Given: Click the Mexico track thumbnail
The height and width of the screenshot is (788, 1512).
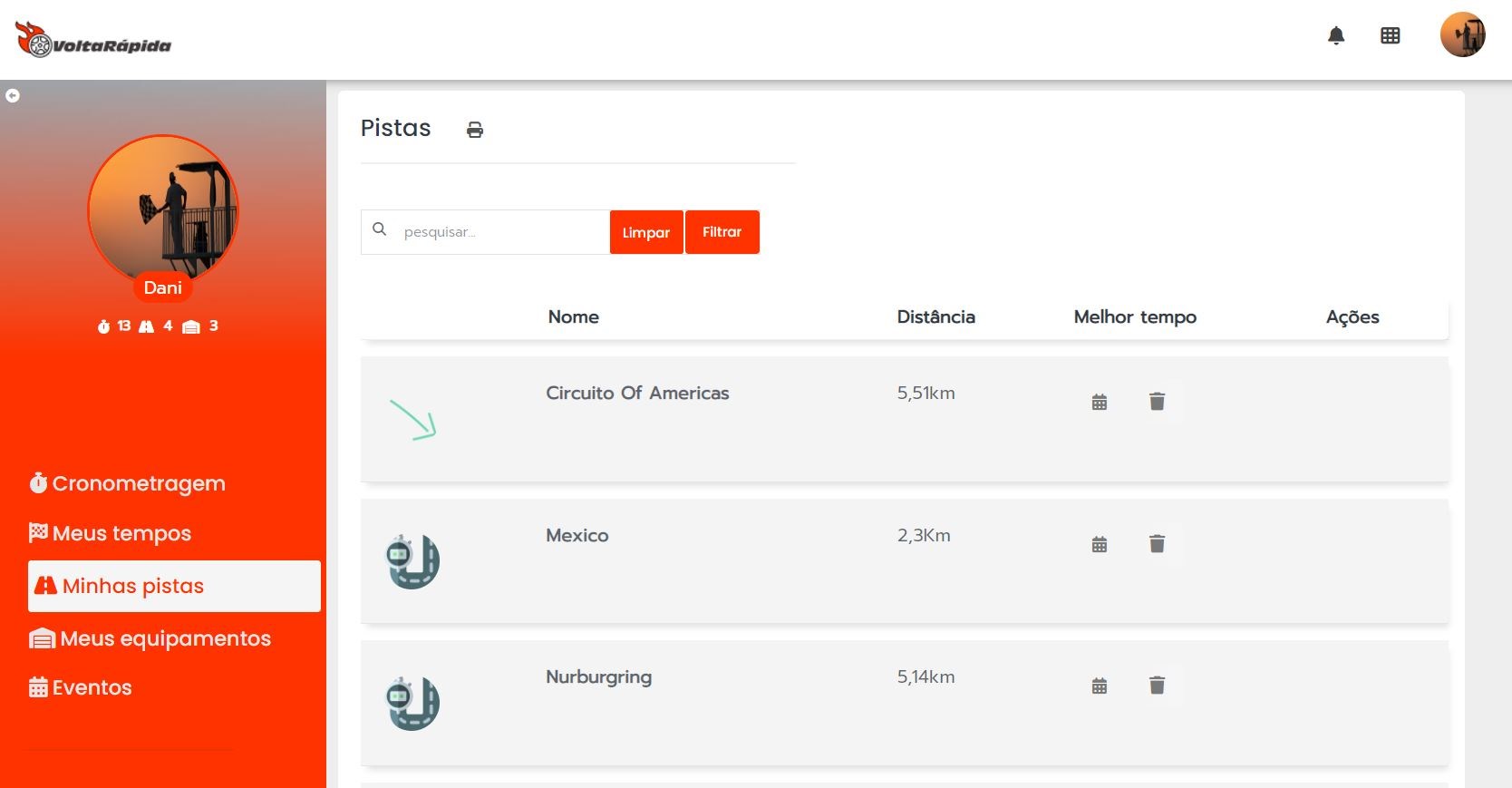Looking at the screenshot, I should (412, 561).
